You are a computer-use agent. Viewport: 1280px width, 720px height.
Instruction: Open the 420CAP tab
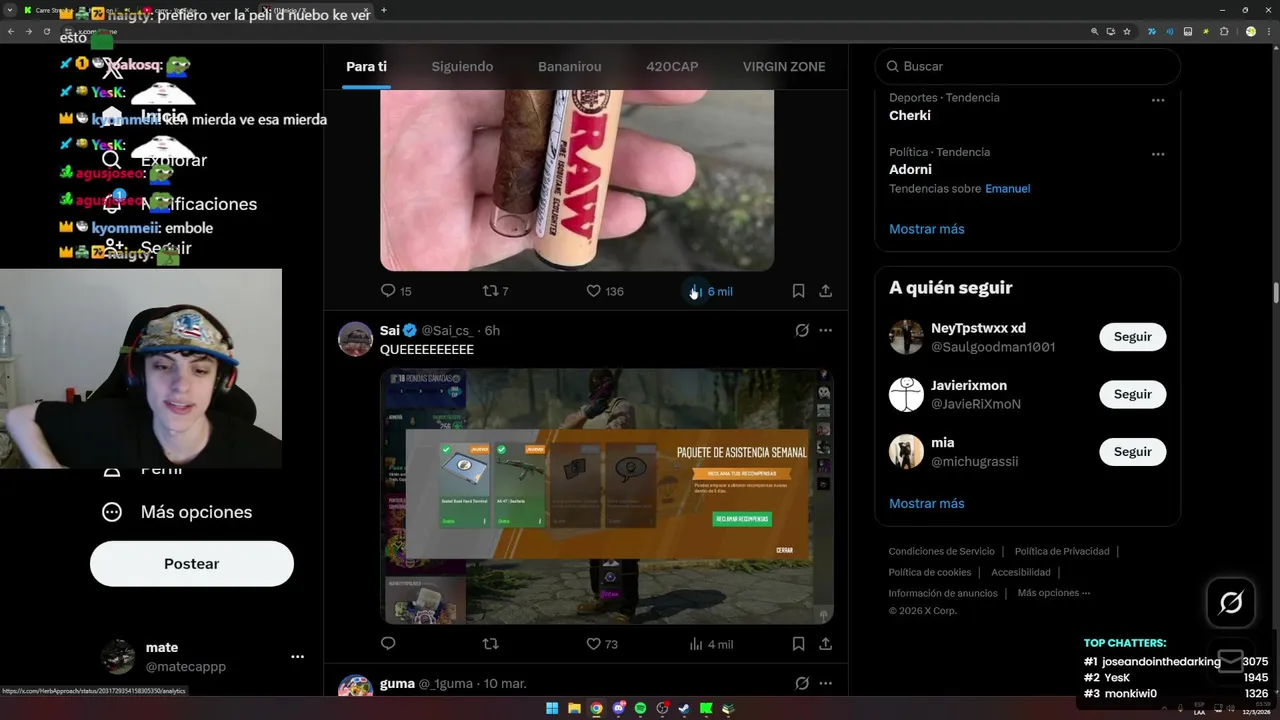[672, 66]
